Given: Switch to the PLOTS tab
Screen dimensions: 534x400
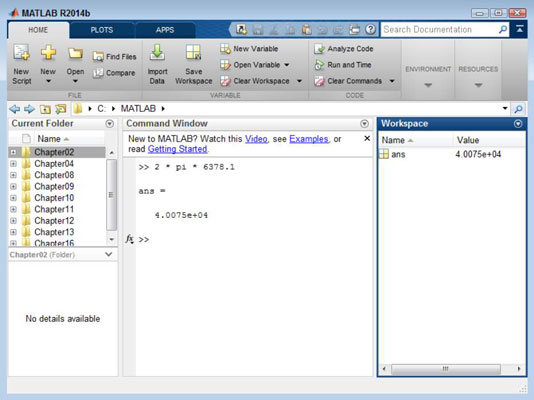Looking at the screenshot, I should pyautogui.click(x=102, y=30).
